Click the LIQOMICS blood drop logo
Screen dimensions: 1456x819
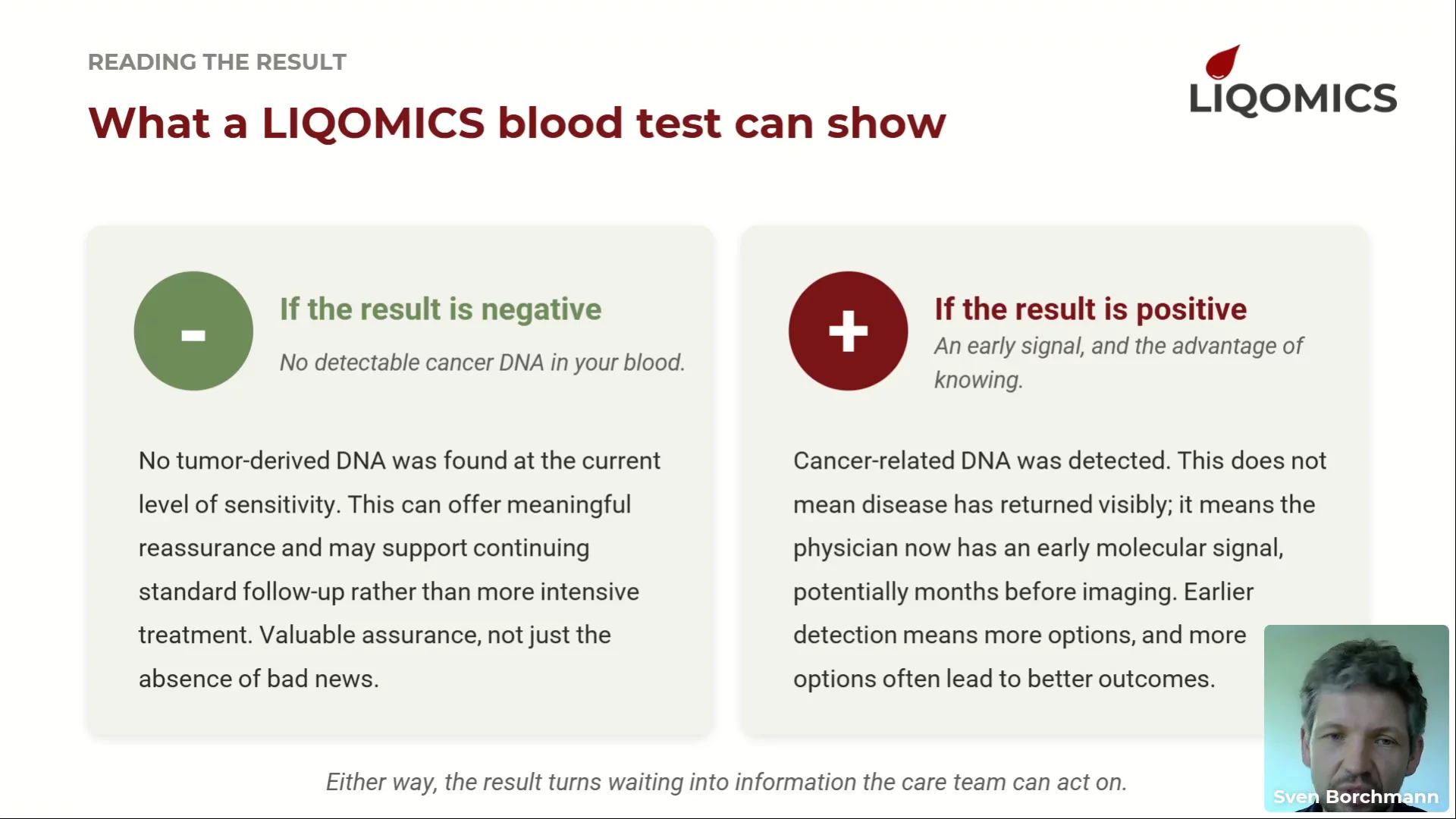[1222, 62]
